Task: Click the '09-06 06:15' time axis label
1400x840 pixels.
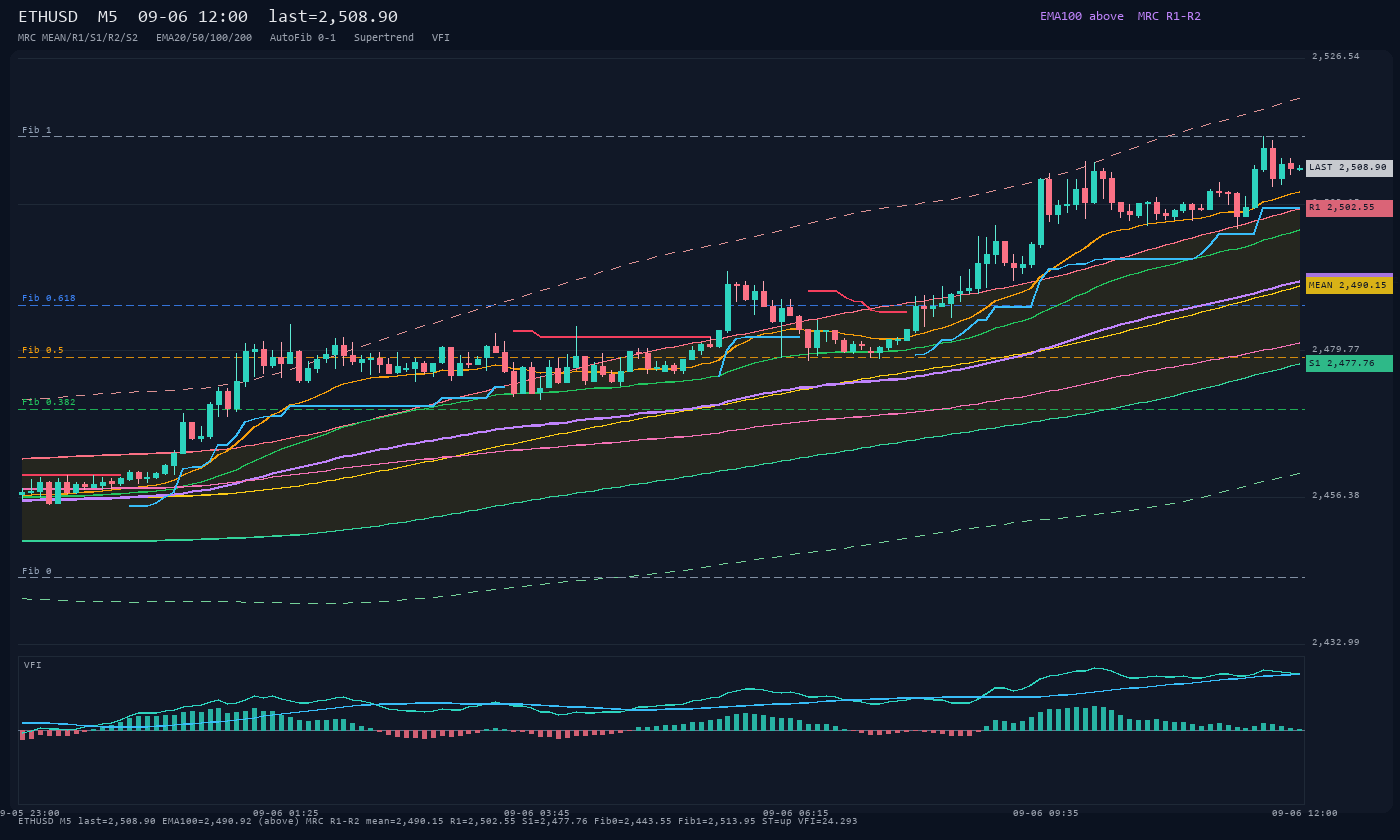Action: pyautogui.click(x=795, y=813)
